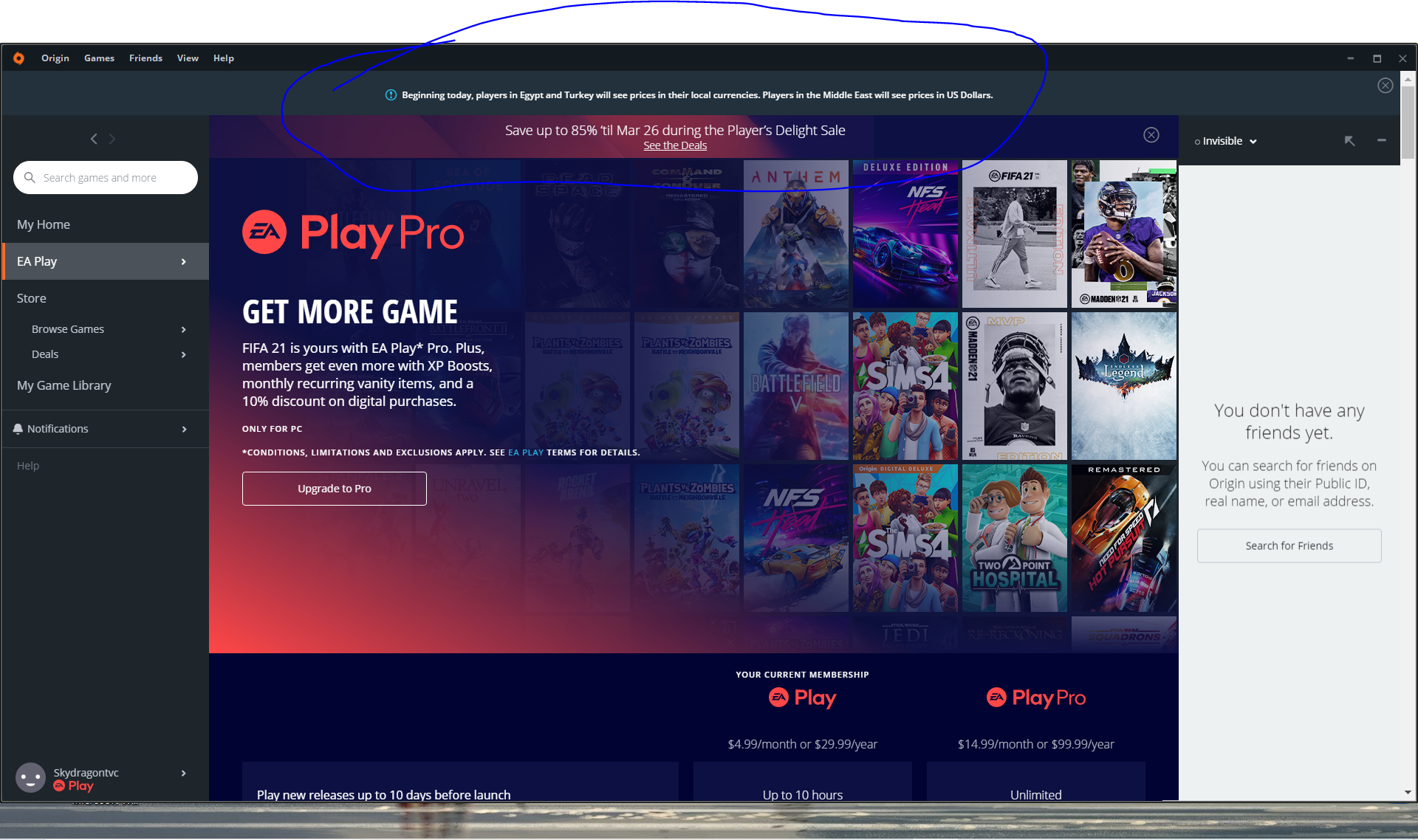Open My Game Library
The height and width of the screenshot is (840, 1418).
[64, 385]
